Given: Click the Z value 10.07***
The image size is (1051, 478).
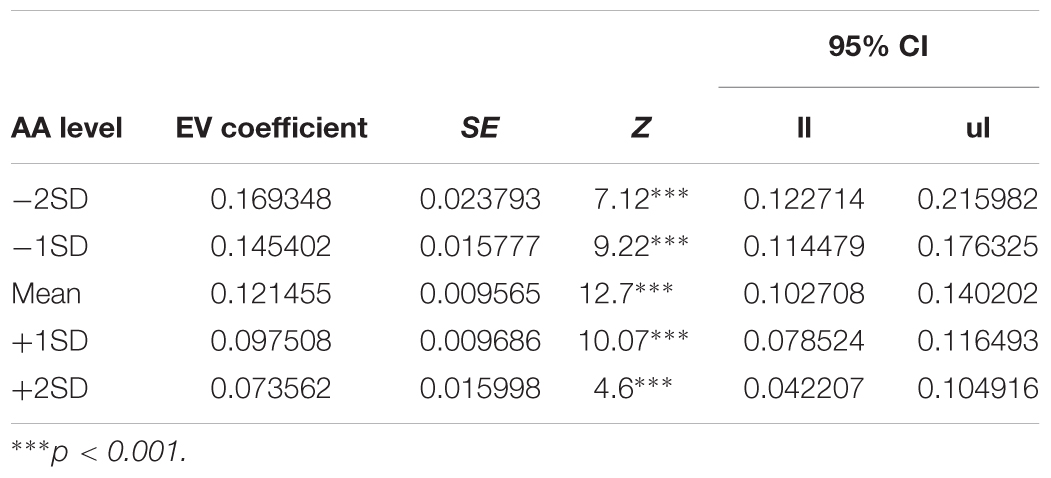Looking at the screenshot, I should click(633, 341).
